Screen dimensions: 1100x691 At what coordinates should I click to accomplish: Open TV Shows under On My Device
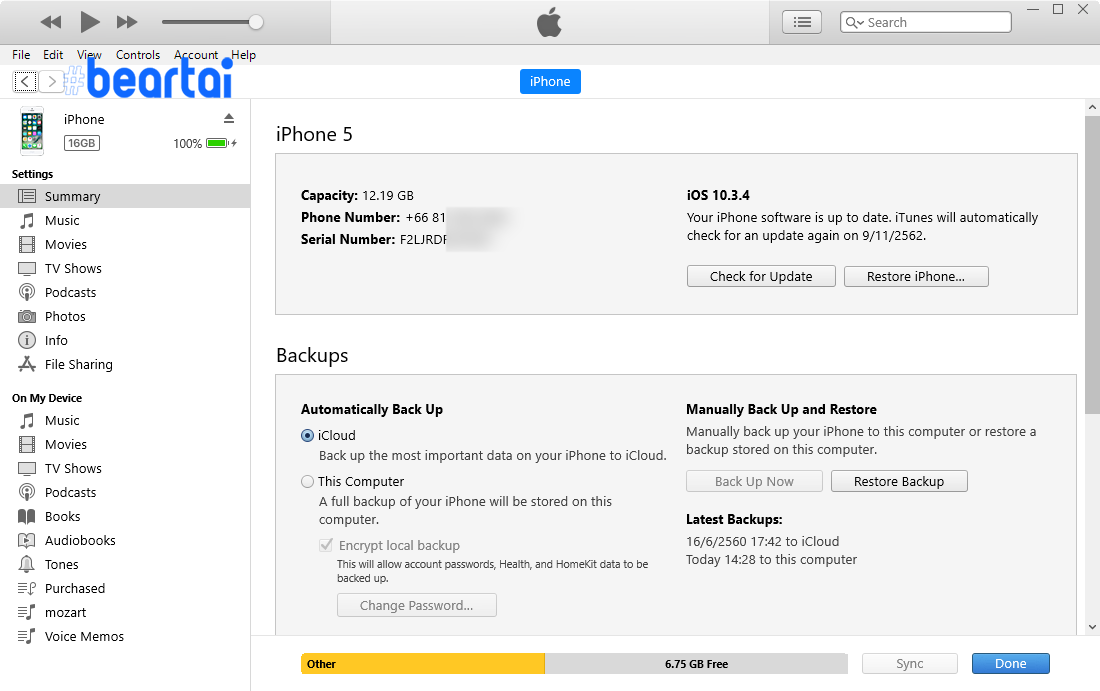pos(125,468)
